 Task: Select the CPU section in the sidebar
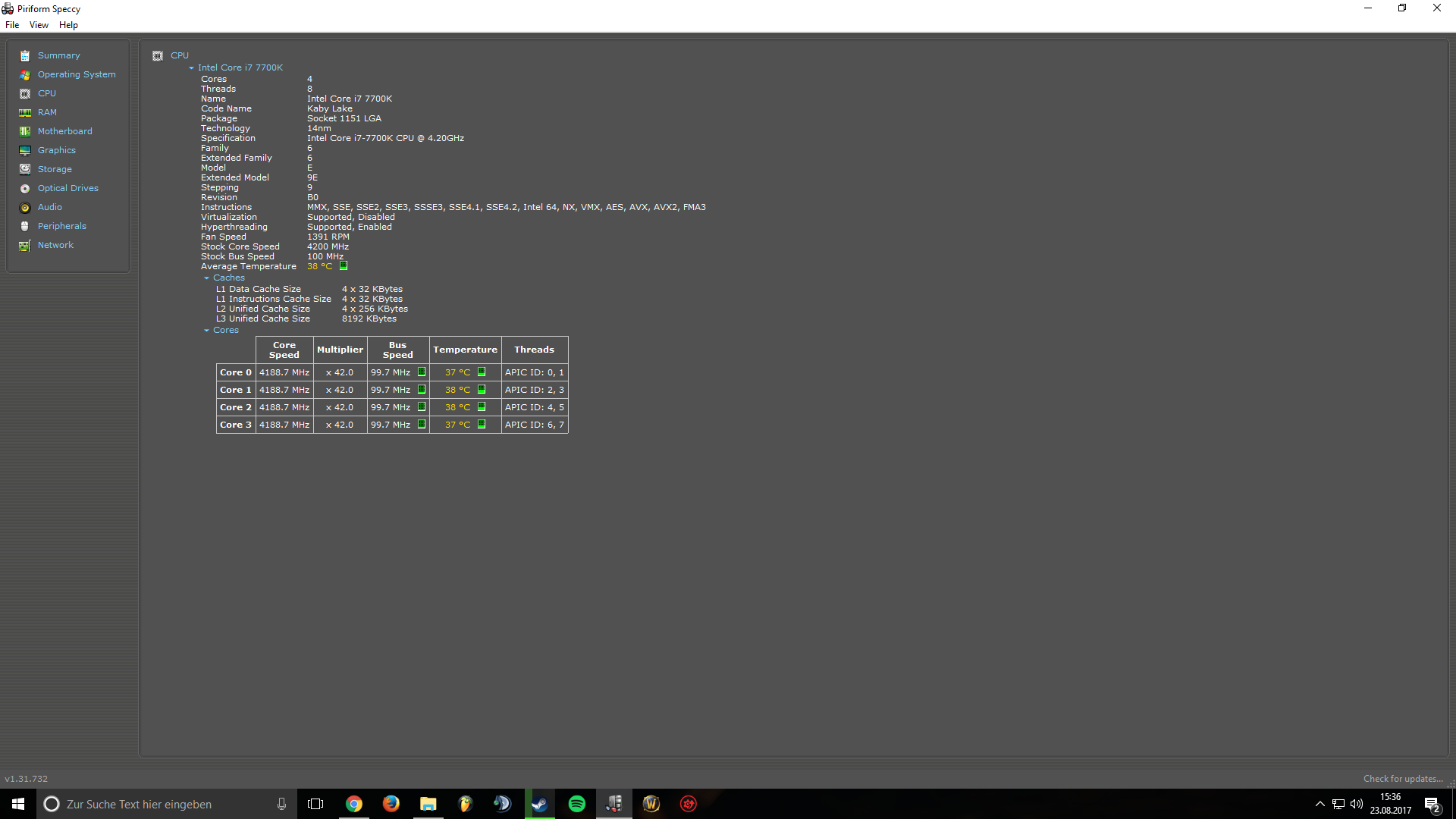click(47, 93)
